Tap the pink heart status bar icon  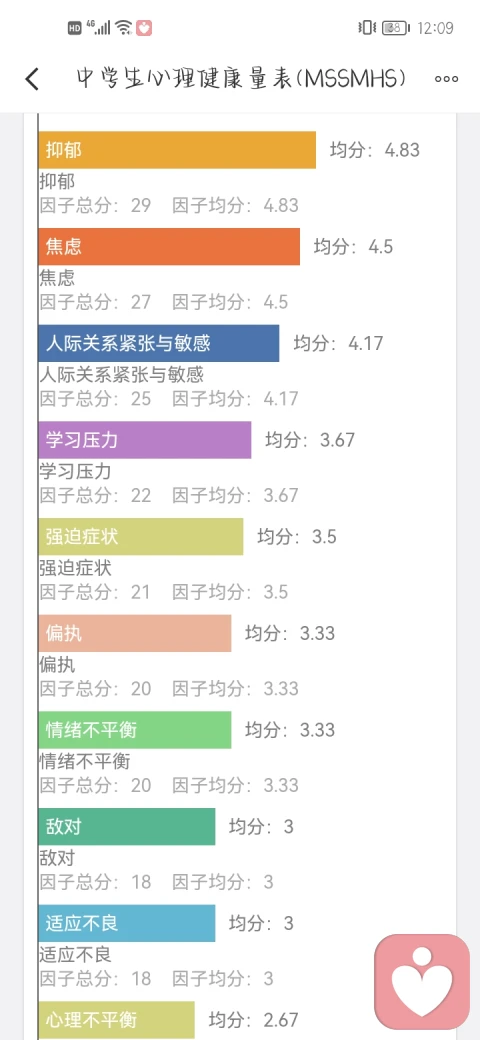click(144, 28)
